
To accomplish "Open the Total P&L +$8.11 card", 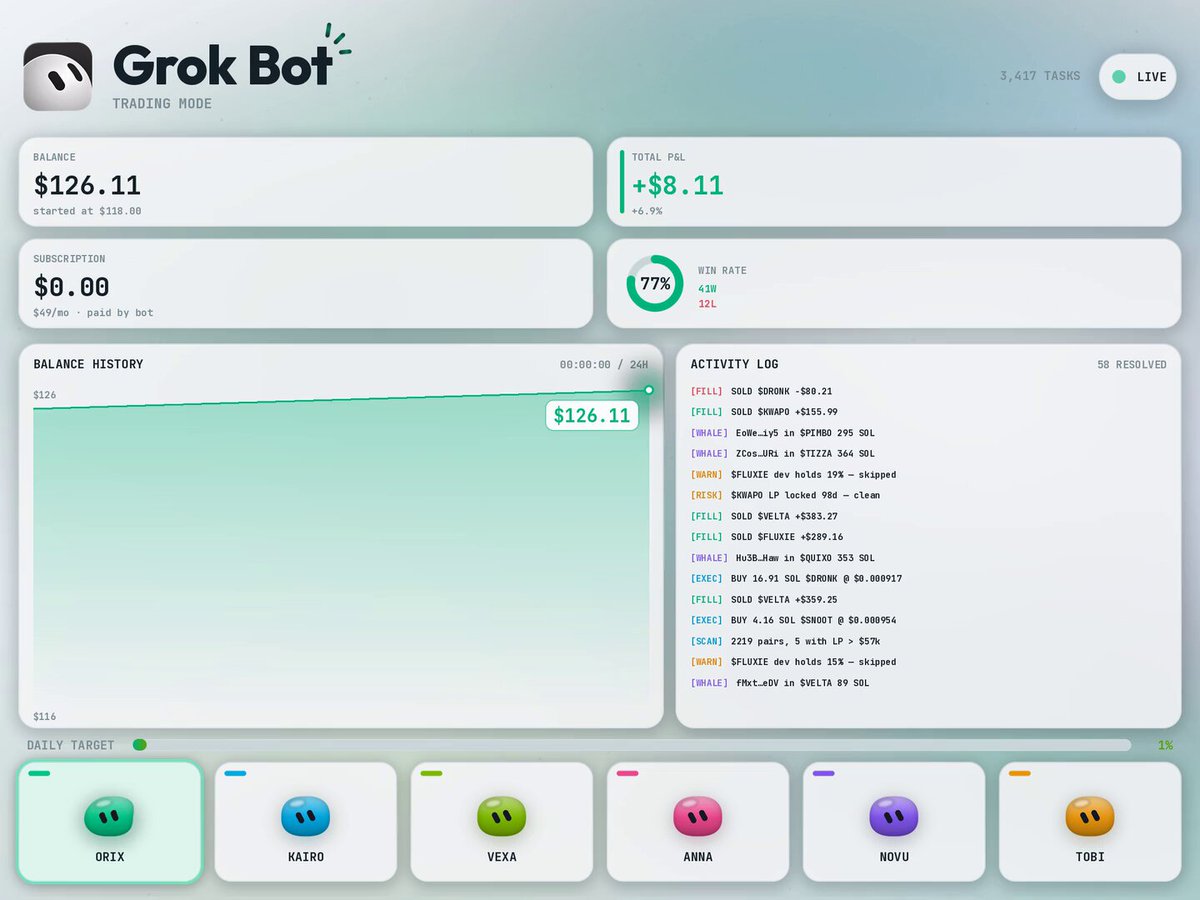I will coord(894,182).
